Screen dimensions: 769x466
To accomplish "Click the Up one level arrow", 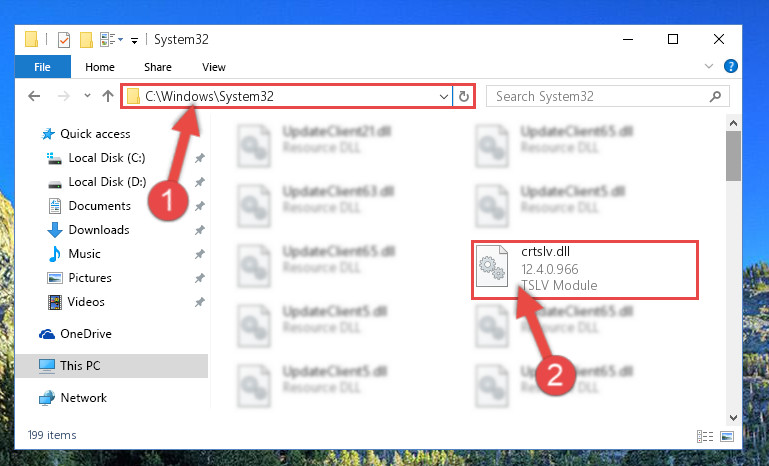I will pyautogui.click(x=108, y=96).
